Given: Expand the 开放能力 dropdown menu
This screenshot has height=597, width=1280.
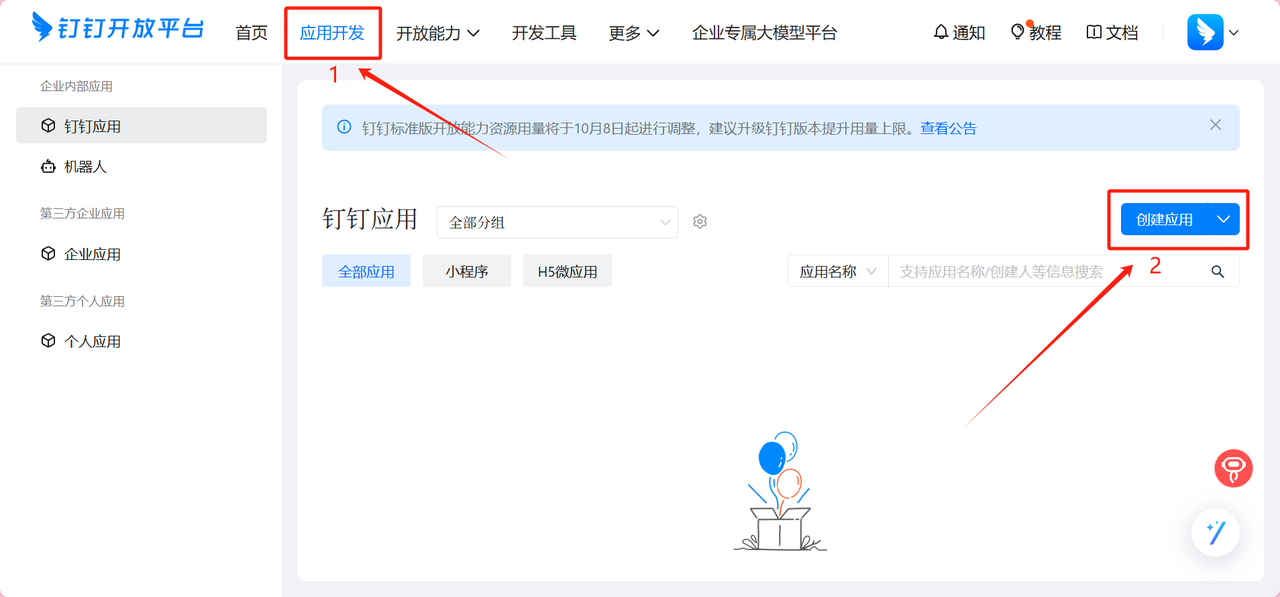Looking at the screenshot, I should coord(438,33).
